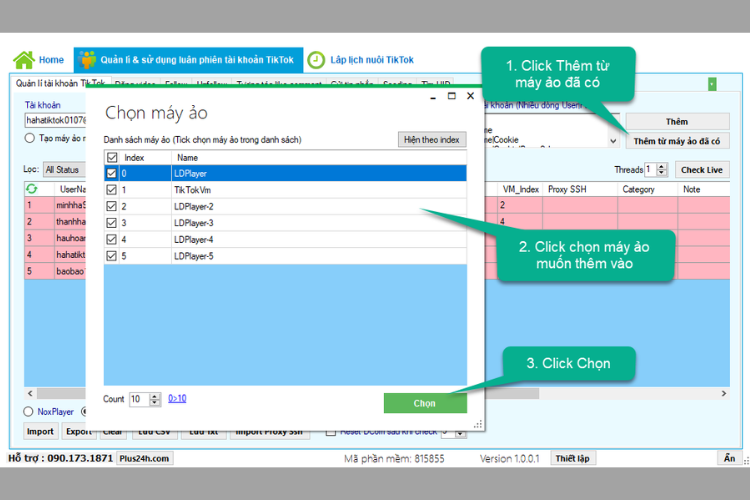Screen dimensions: 750x500
Task: Click the Hiện theo index button
Action: click(431, 140)
